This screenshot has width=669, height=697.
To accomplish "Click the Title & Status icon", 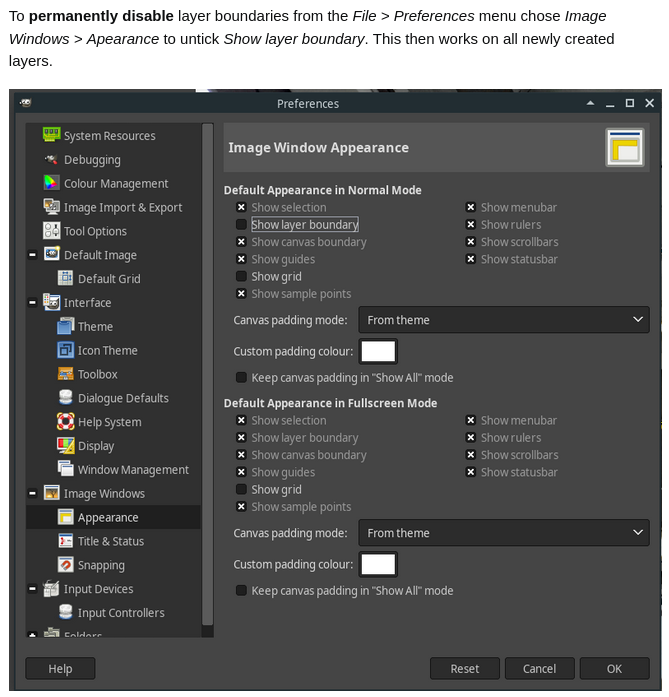I will [x=65, y=541].
